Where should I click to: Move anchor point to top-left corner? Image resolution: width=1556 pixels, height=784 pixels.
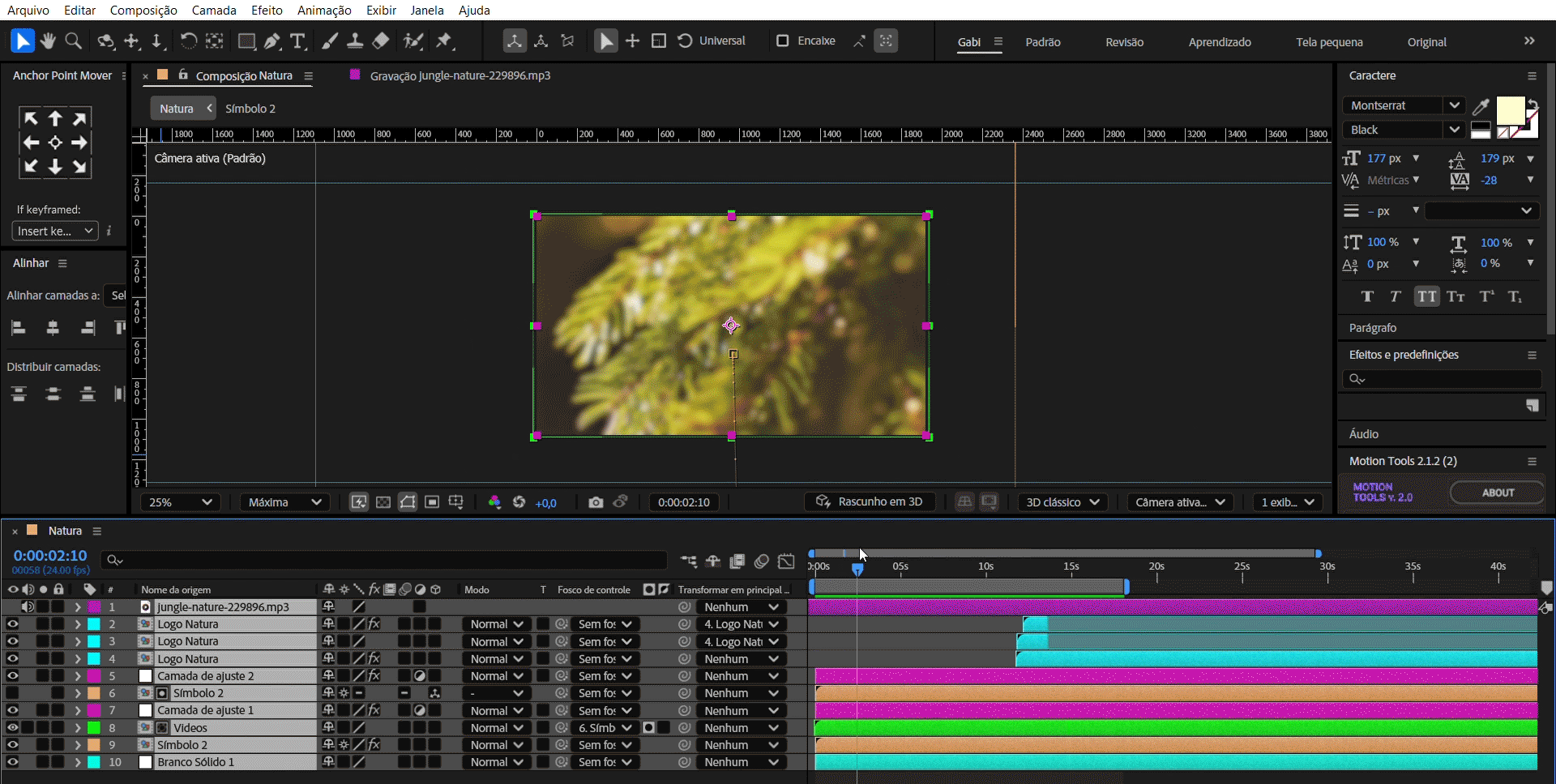[x=31, y=118]
